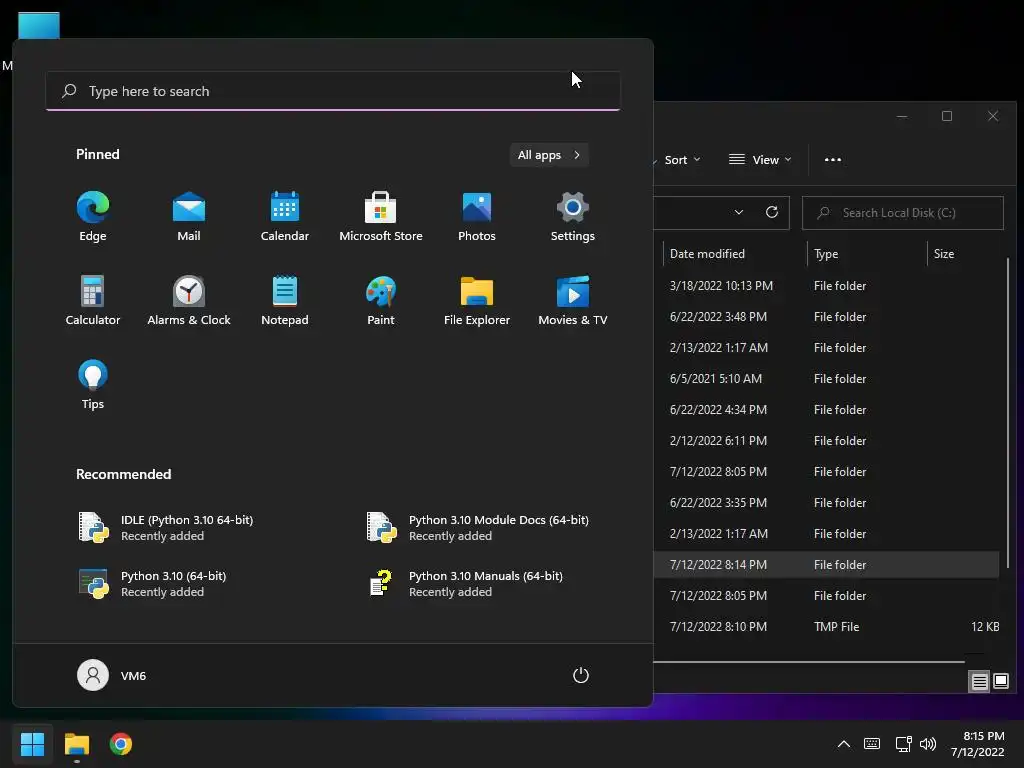Screen dimensions: 1024x768
Task: Click Windows Start button on taskbar
Action: tap(32, 744)
